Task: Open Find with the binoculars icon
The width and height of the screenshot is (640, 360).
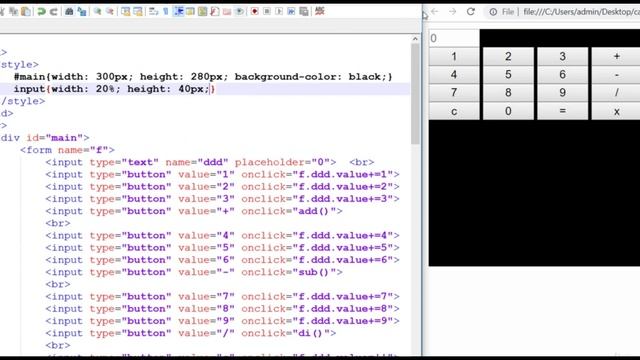Action: pyautogui.click(x=69, y=11)
